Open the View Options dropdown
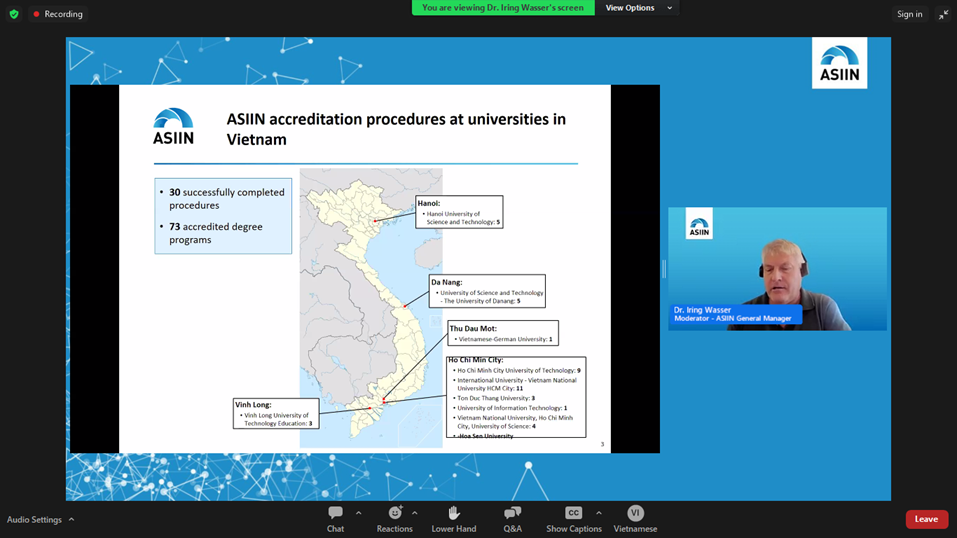The width and height of the screenshot is (957, 538). coord(638,8)
